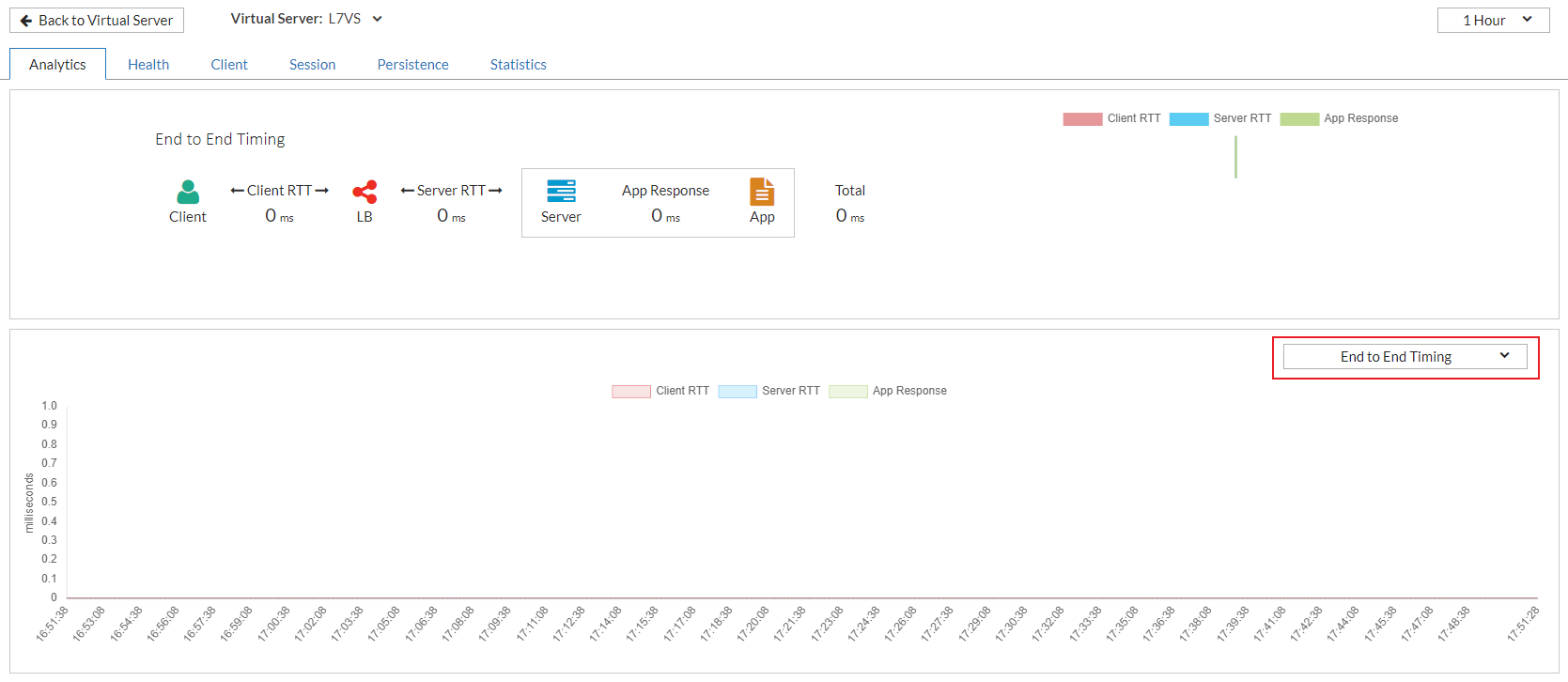
Task: Go back to Virtual Server
Action: click(97, 21)
